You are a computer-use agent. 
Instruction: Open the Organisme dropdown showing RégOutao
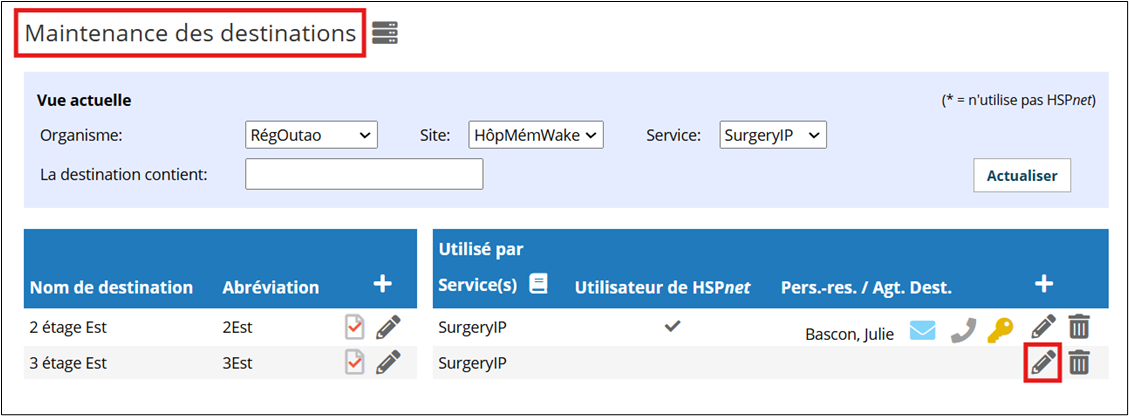coord(311,135)
